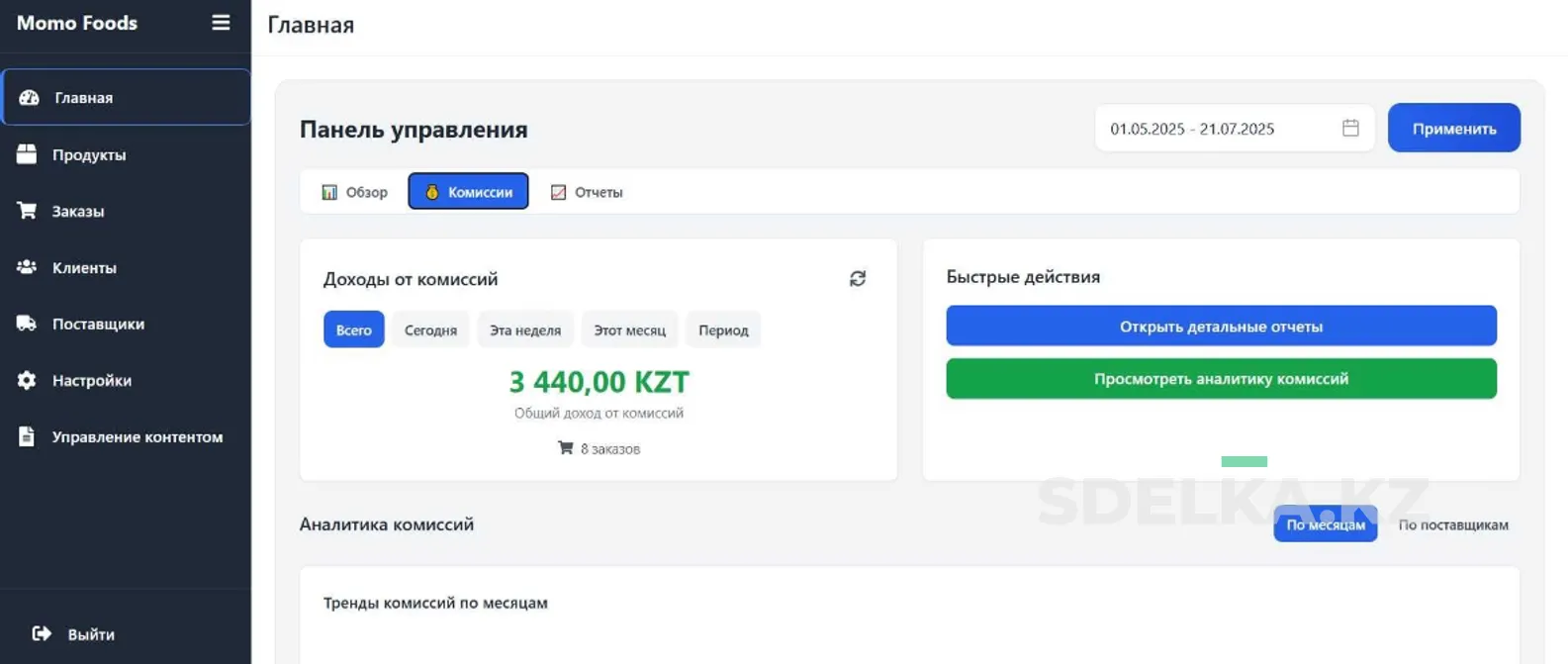Click Открыть детальные отчеты button
Image resolution: width=1568 pixels, height=664 pixels.
click(1221, 326)
